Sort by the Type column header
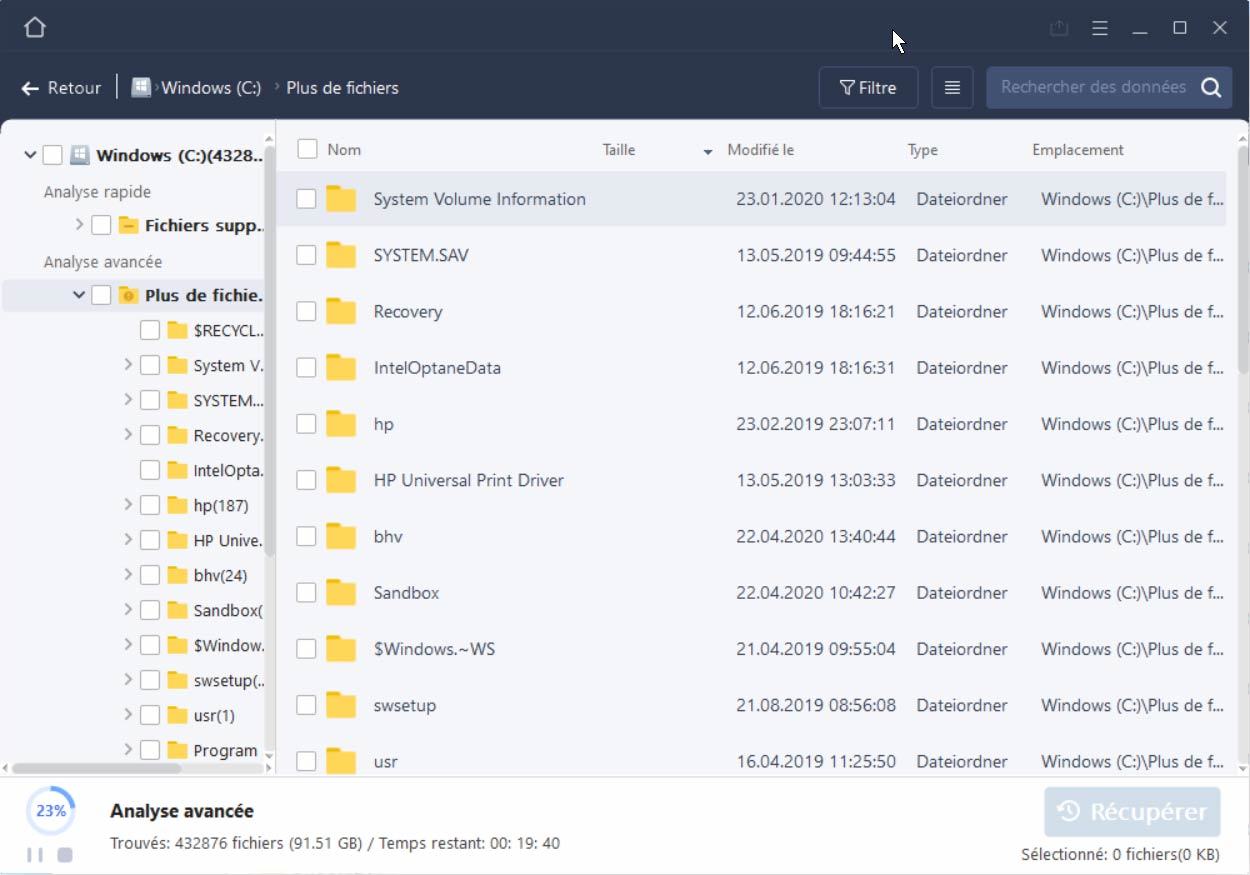The height and width of the screenshot is (875, 1250). click(923, 150)
